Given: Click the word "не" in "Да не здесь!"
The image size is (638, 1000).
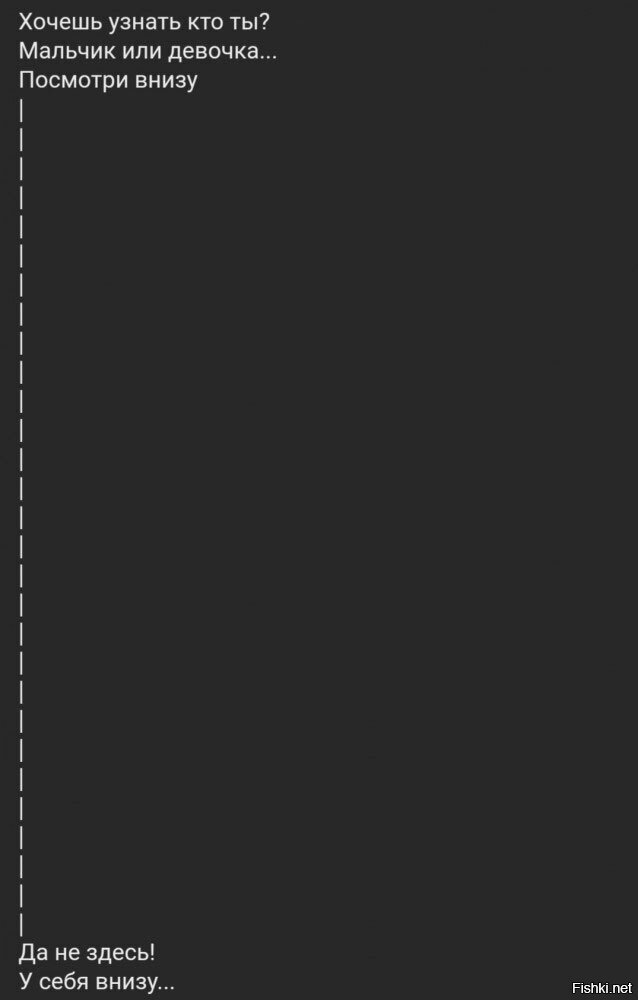Looking at the screenshot, I should tap(66, 955).
